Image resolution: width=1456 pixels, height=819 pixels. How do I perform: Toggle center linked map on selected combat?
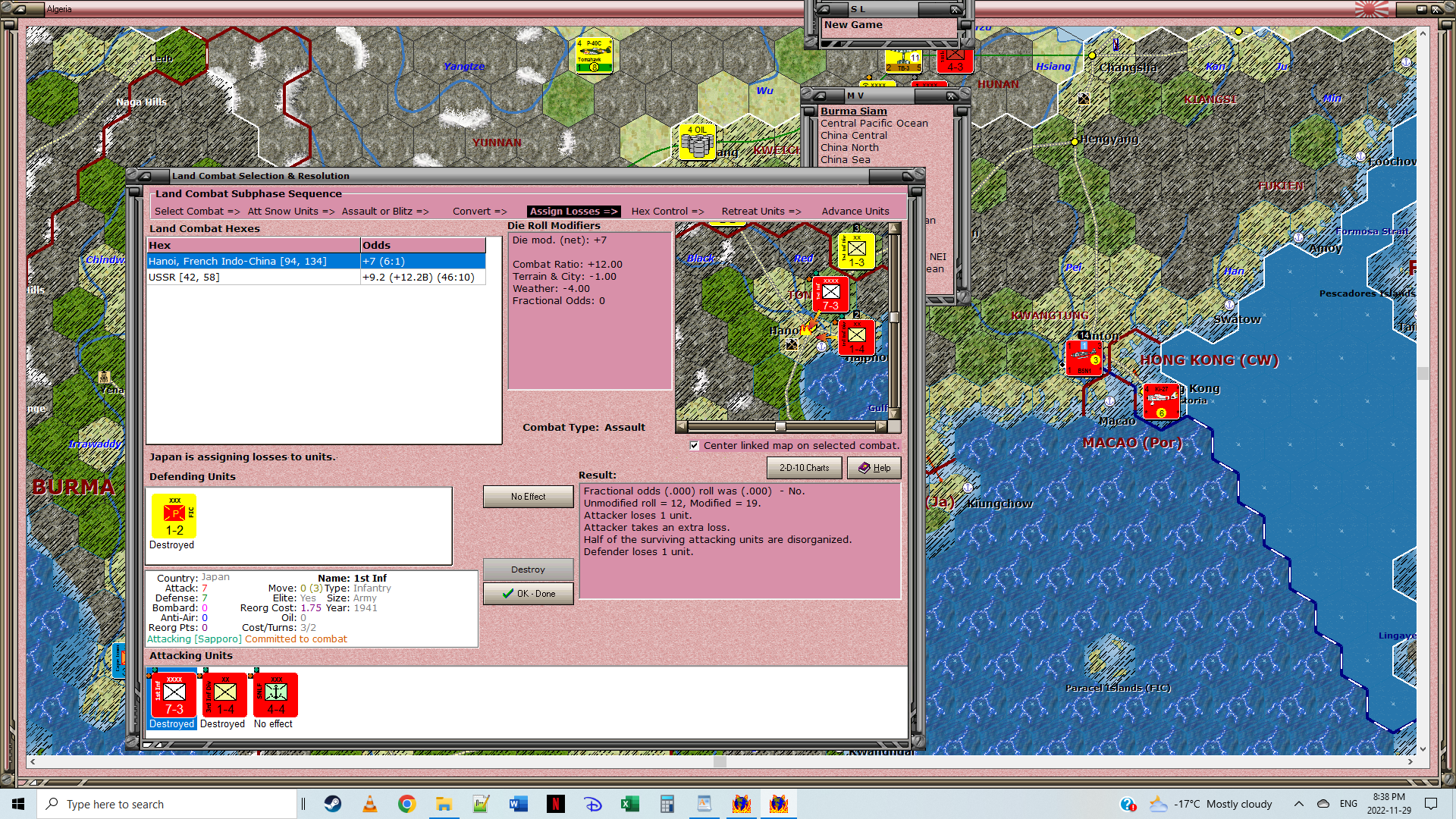pos(695,446)
